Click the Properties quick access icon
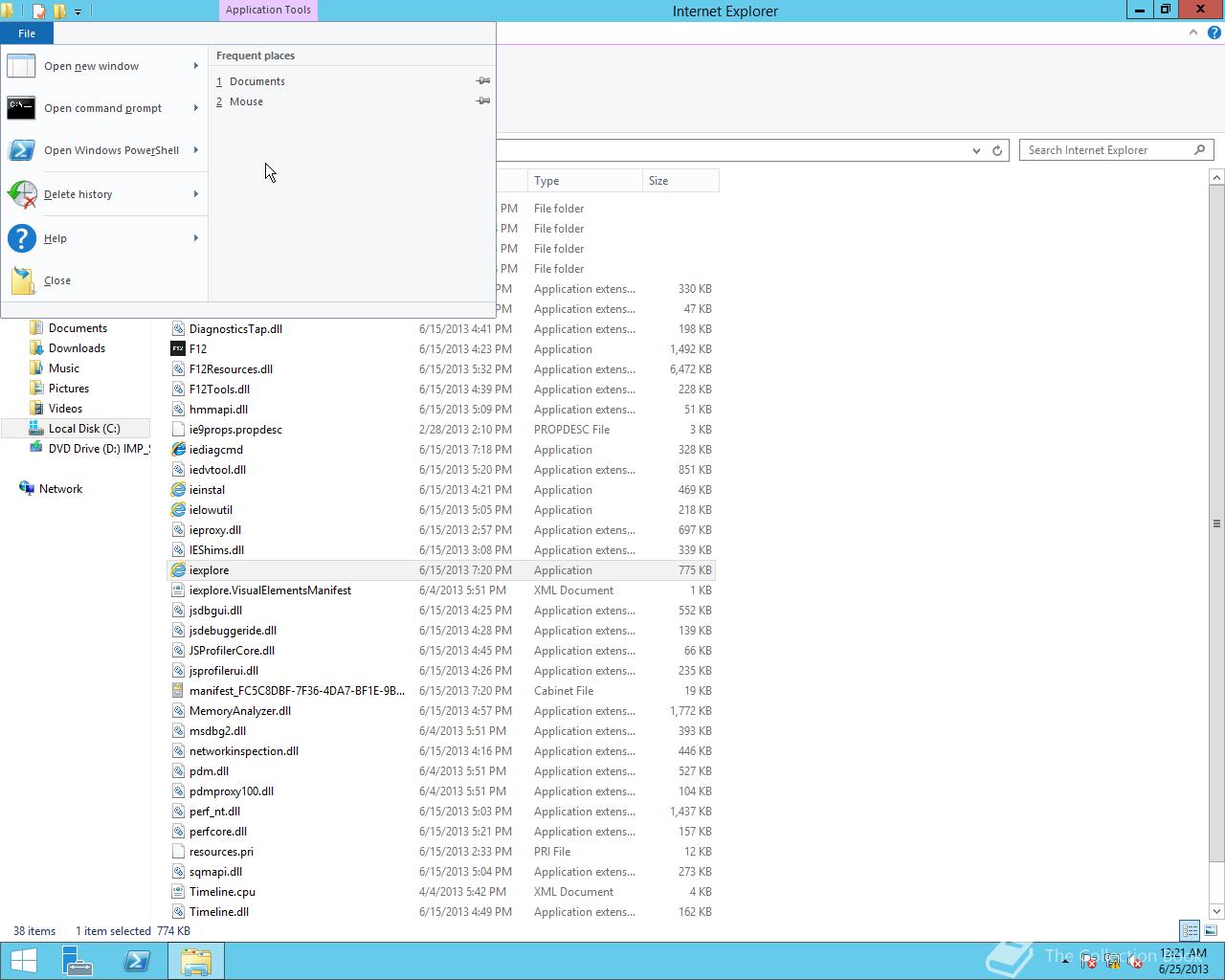This screenshot has width=1225, height=980. (x=39, y=11)
